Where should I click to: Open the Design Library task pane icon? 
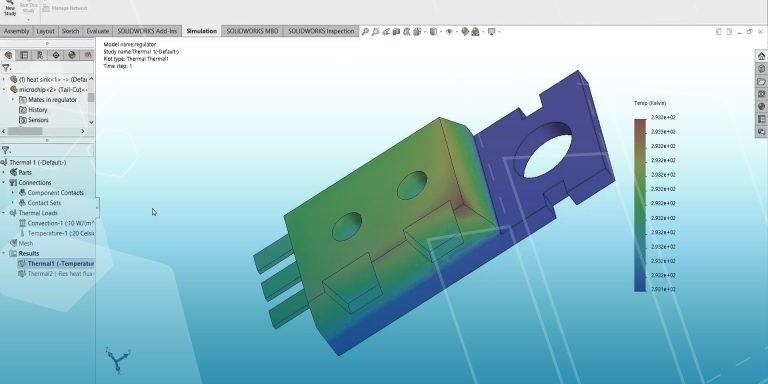point(761,69)
